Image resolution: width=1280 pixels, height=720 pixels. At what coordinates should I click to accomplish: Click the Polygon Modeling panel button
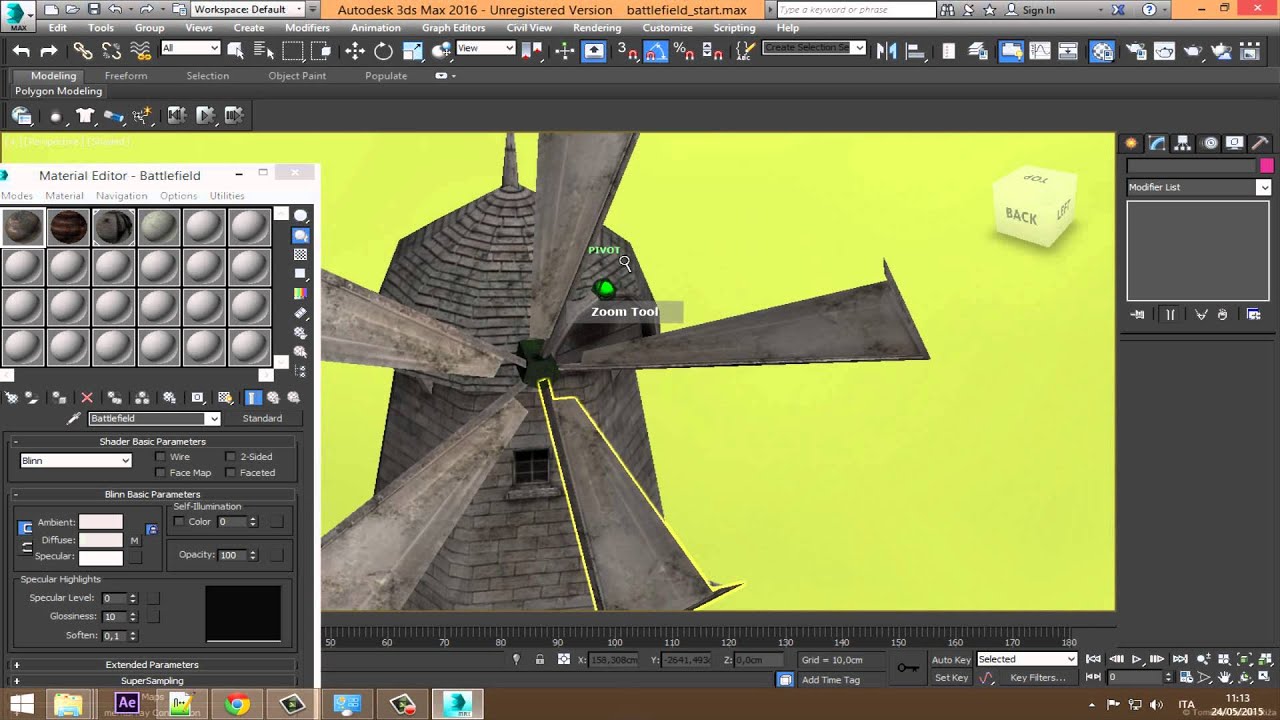58,91
